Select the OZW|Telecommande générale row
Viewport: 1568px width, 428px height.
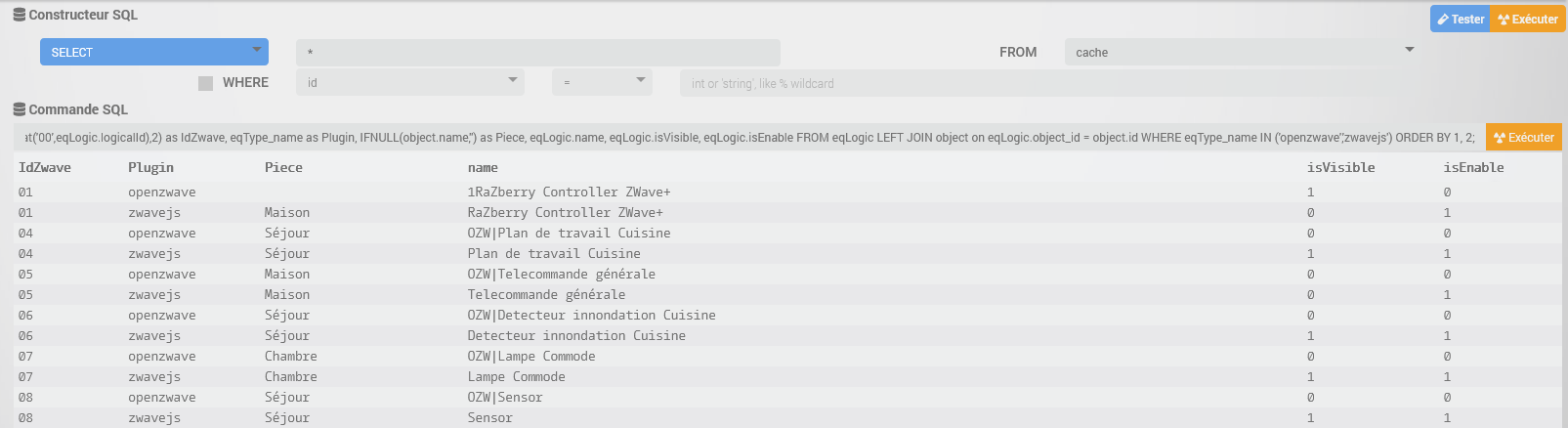(561, 275)
